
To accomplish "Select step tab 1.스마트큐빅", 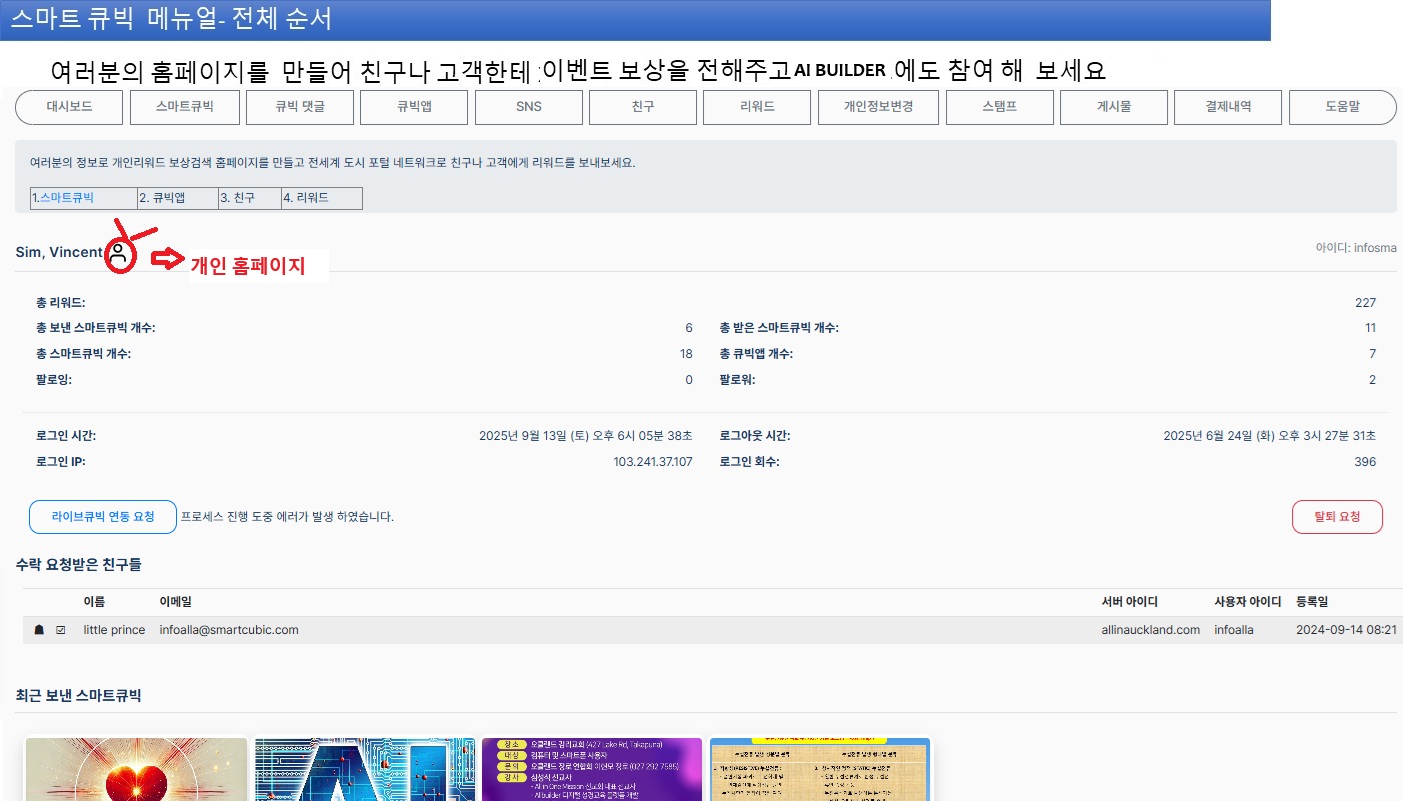I will point(83,198).
